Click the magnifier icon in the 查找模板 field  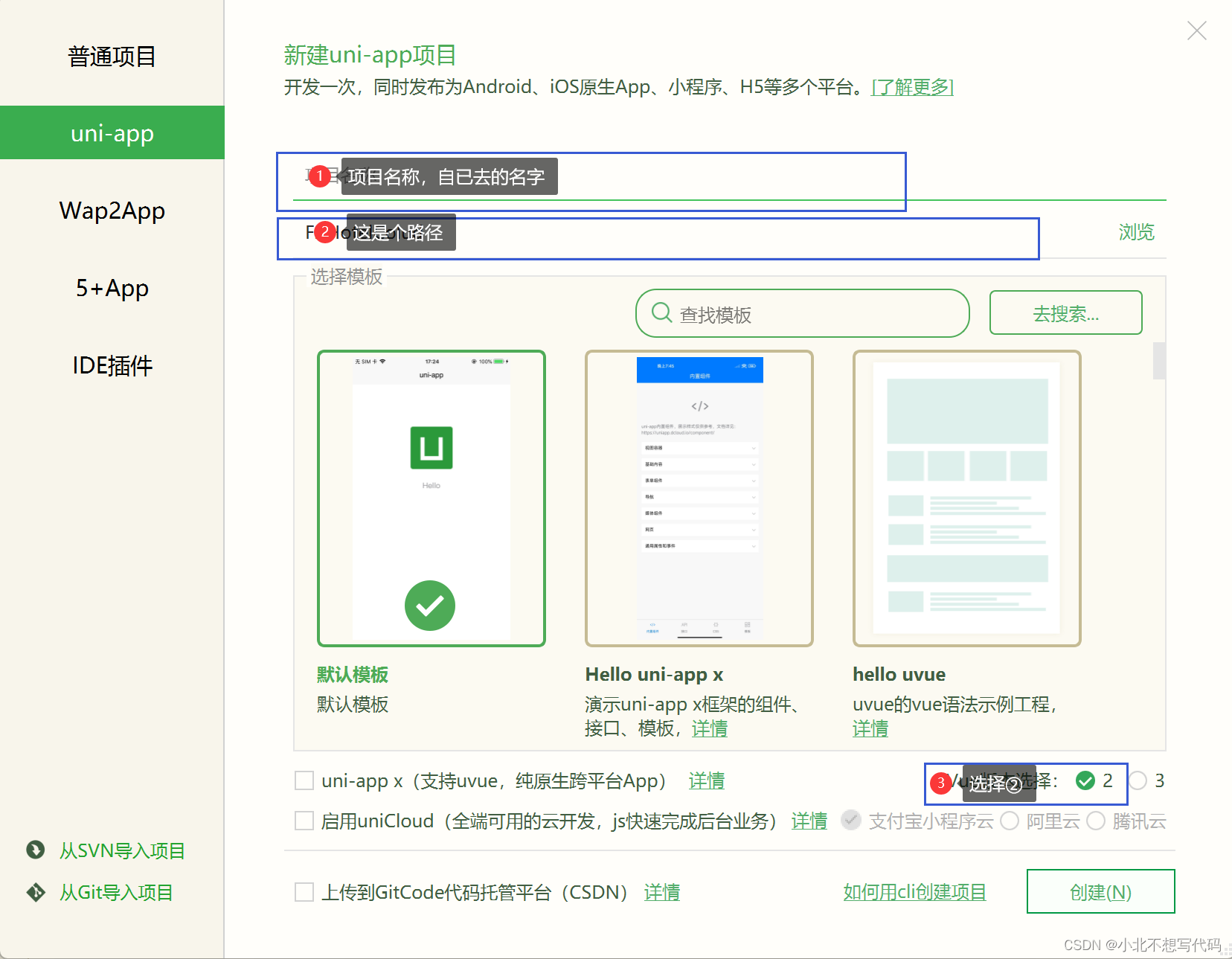(x=661, y=313)
